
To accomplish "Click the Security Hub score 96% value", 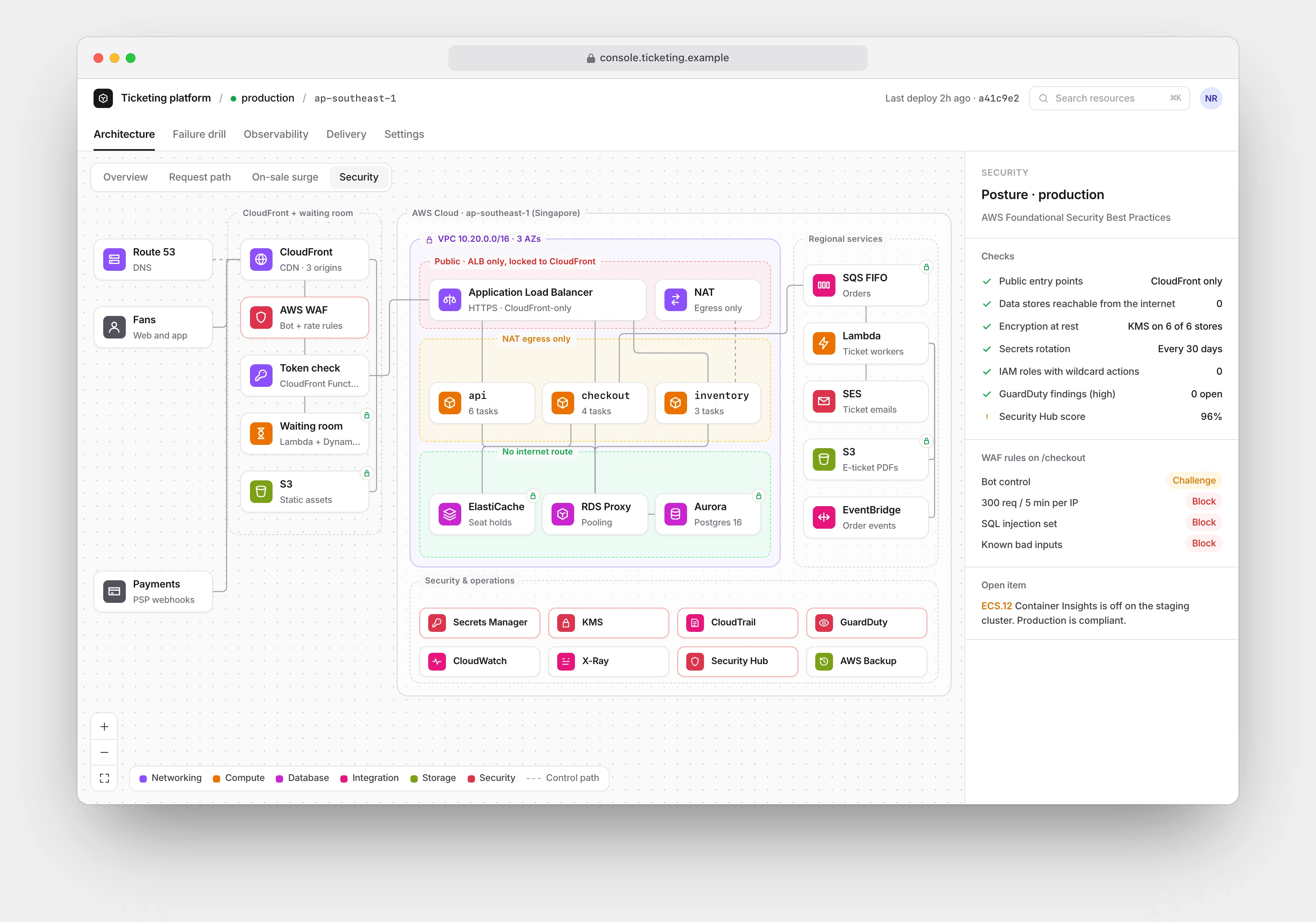I will 1211,417.
